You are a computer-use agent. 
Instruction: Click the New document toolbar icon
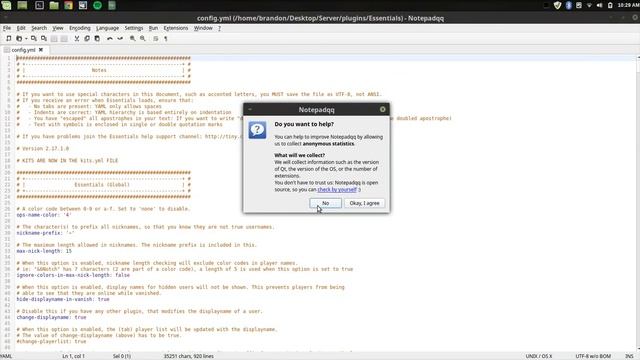(x=8, y=38)
